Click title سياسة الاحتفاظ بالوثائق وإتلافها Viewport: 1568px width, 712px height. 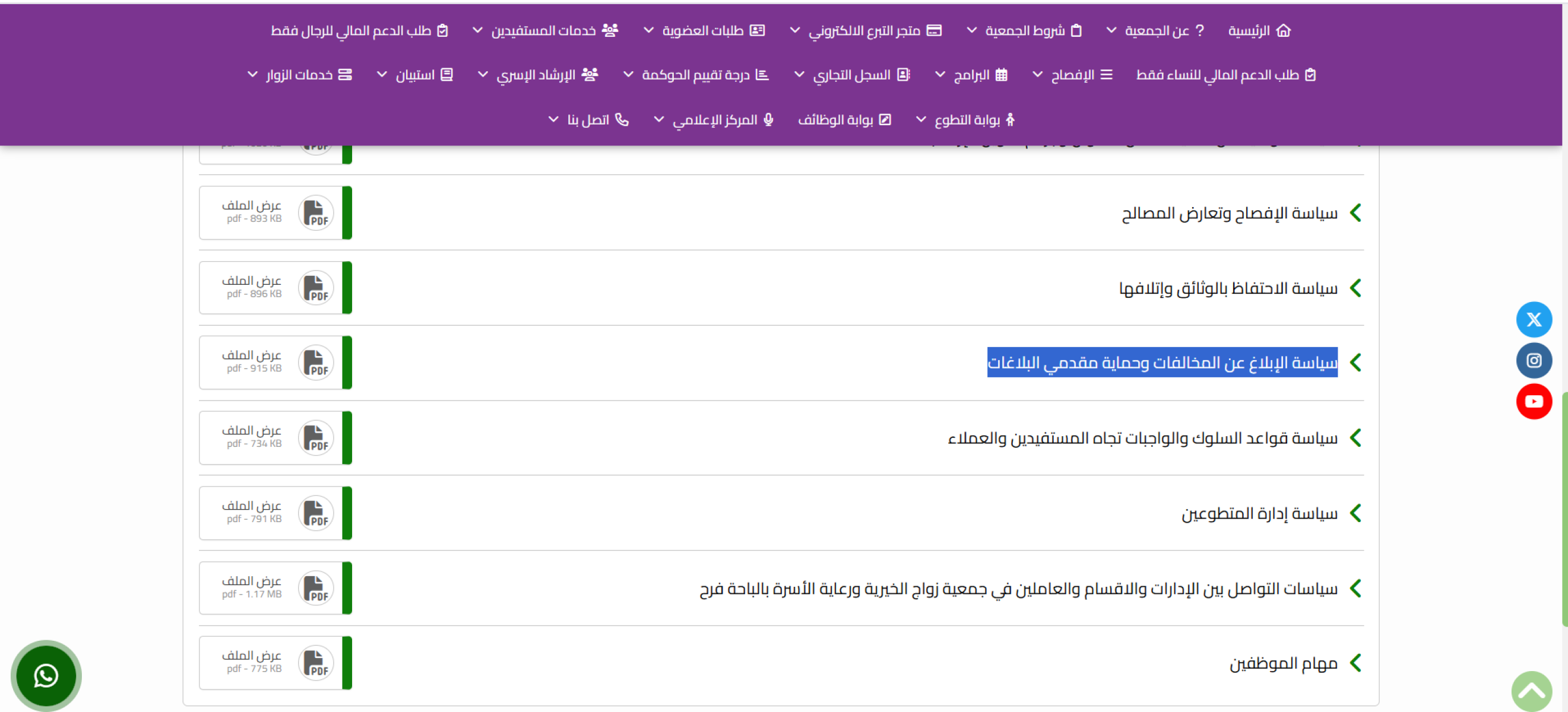1228,288
